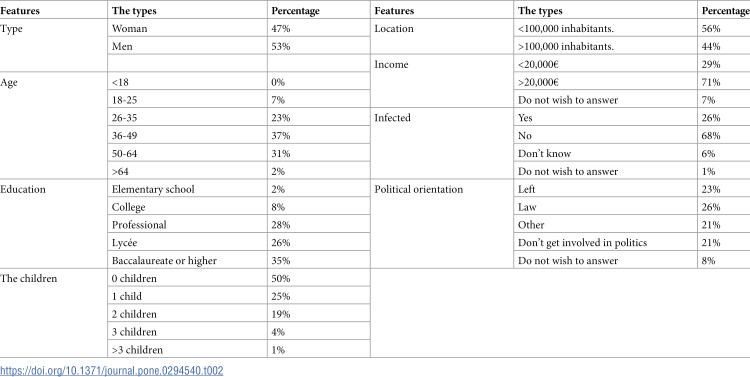Select the 'Elementary school' education cell
The image size is (750, 377).
(188, 189)
